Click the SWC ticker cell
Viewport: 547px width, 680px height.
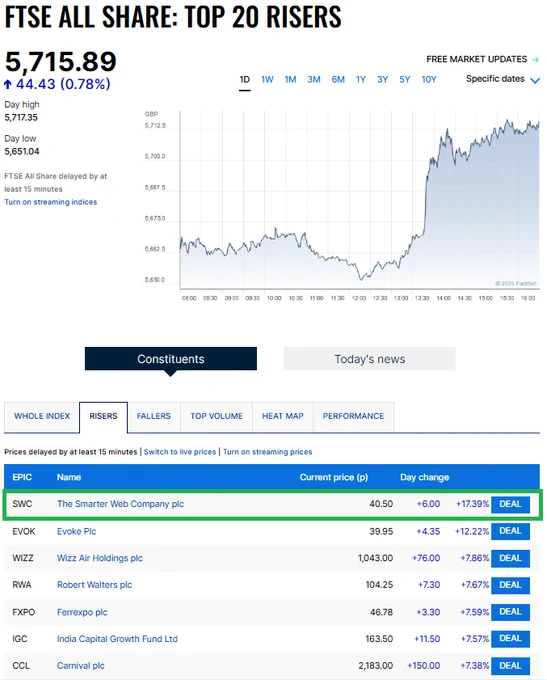pyautogui.click(x=22, y=504)
